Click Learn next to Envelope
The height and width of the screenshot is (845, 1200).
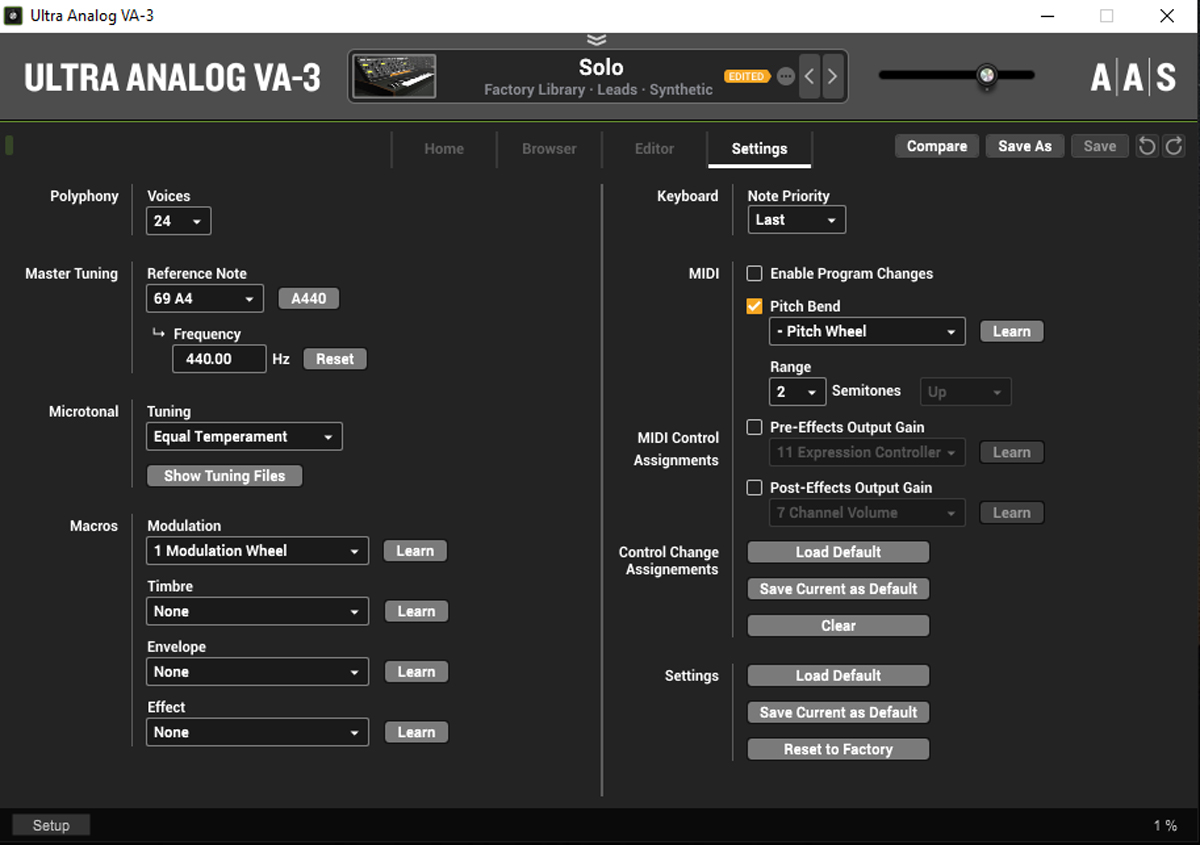pyautogui.click(x=416, y=672)
